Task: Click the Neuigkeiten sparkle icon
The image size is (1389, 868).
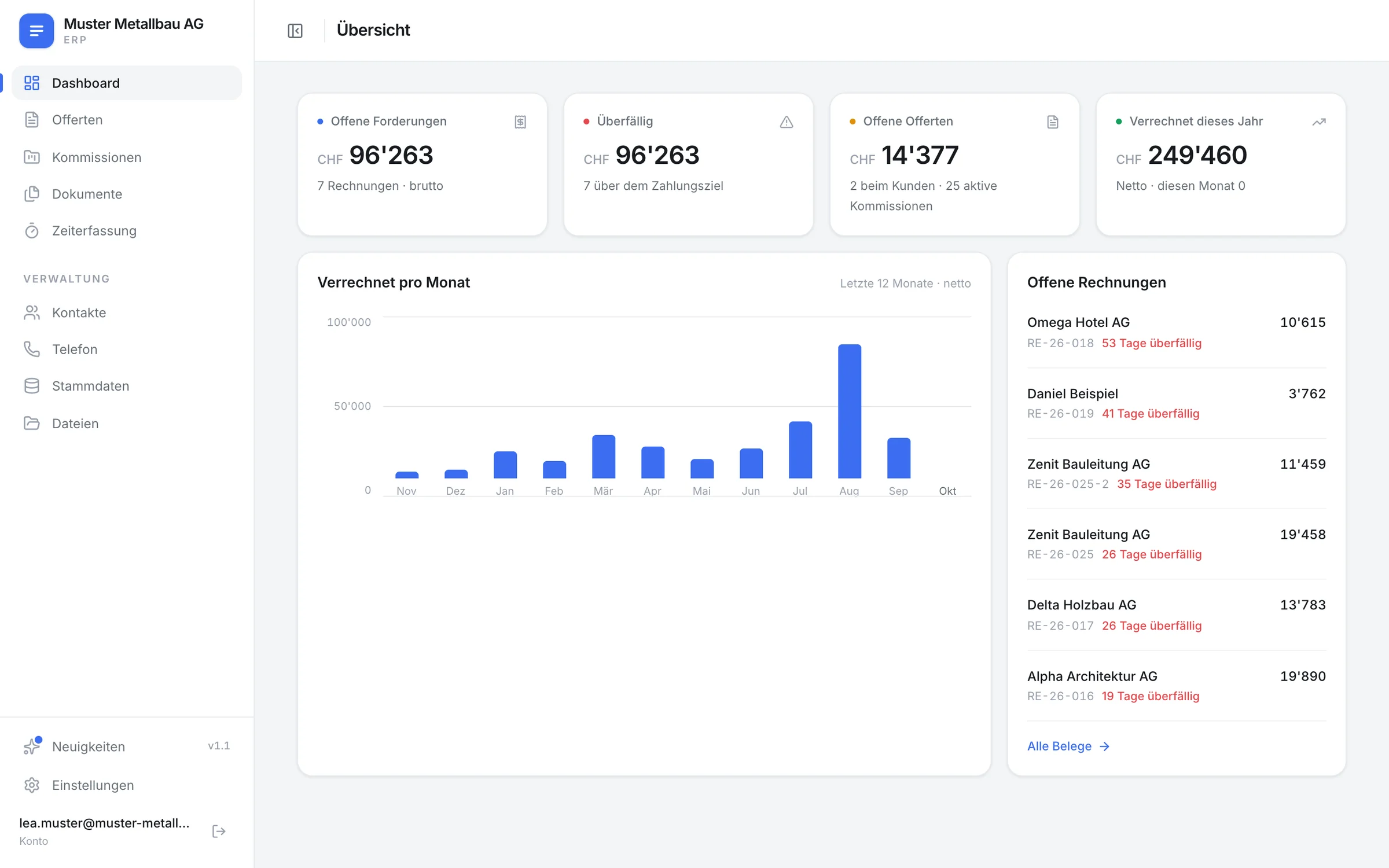Action: click(32, 746)
